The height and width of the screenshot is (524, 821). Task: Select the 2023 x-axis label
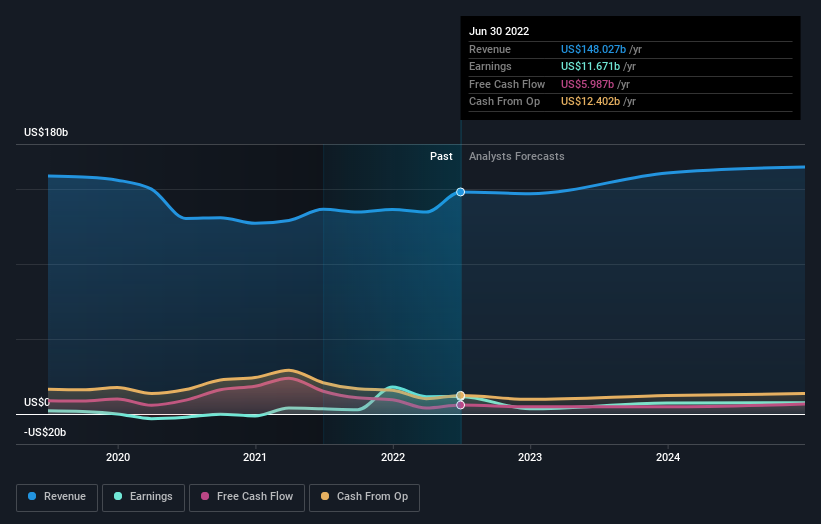tap(530, 458)
